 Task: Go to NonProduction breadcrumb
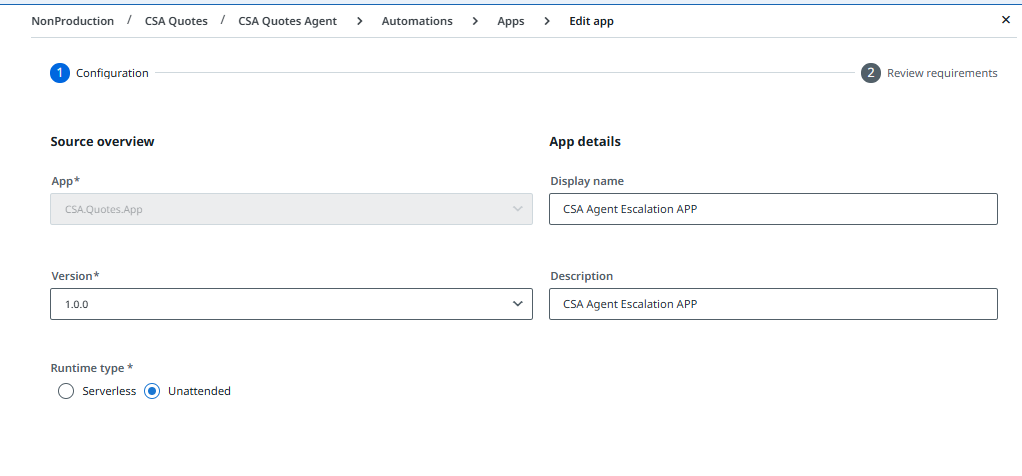pyautogui.click(x=72, y=21)
